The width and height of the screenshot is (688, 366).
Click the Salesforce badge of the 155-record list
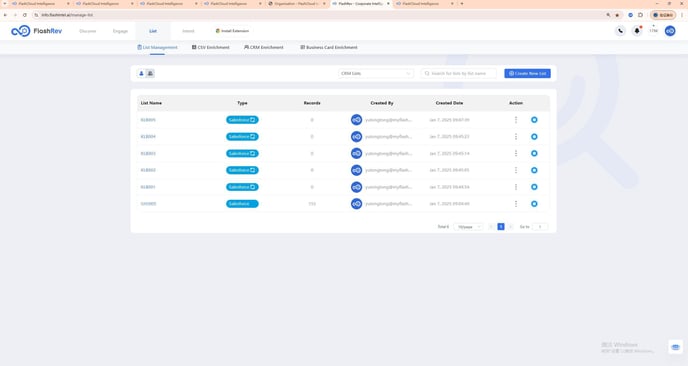point(242,204)
